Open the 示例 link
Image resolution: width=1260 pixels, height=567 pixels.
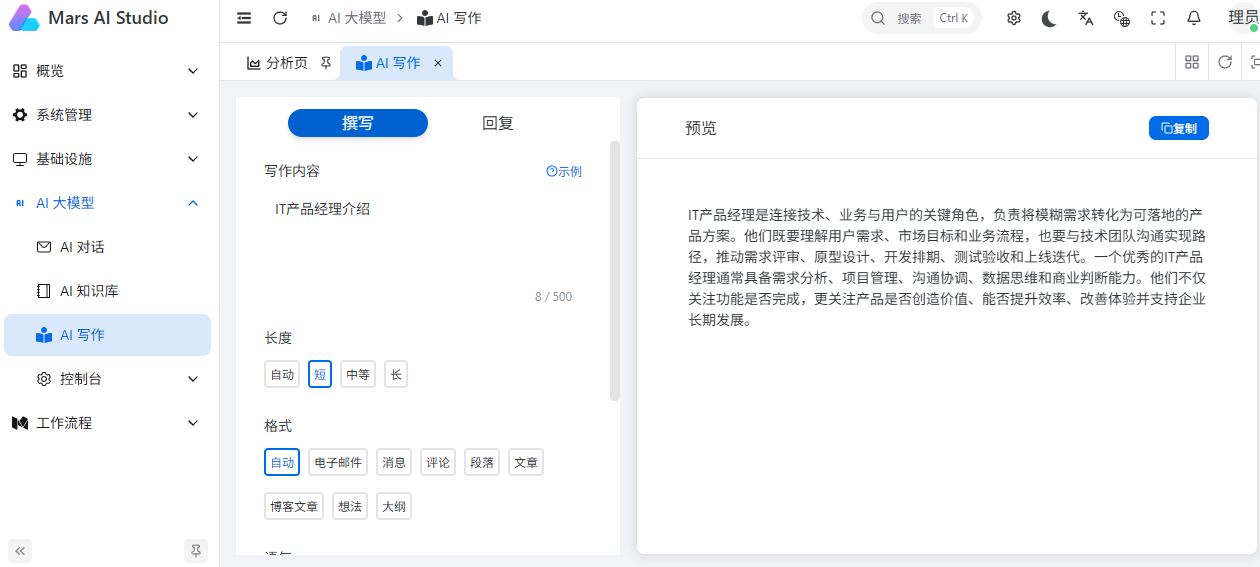point(564,171)
